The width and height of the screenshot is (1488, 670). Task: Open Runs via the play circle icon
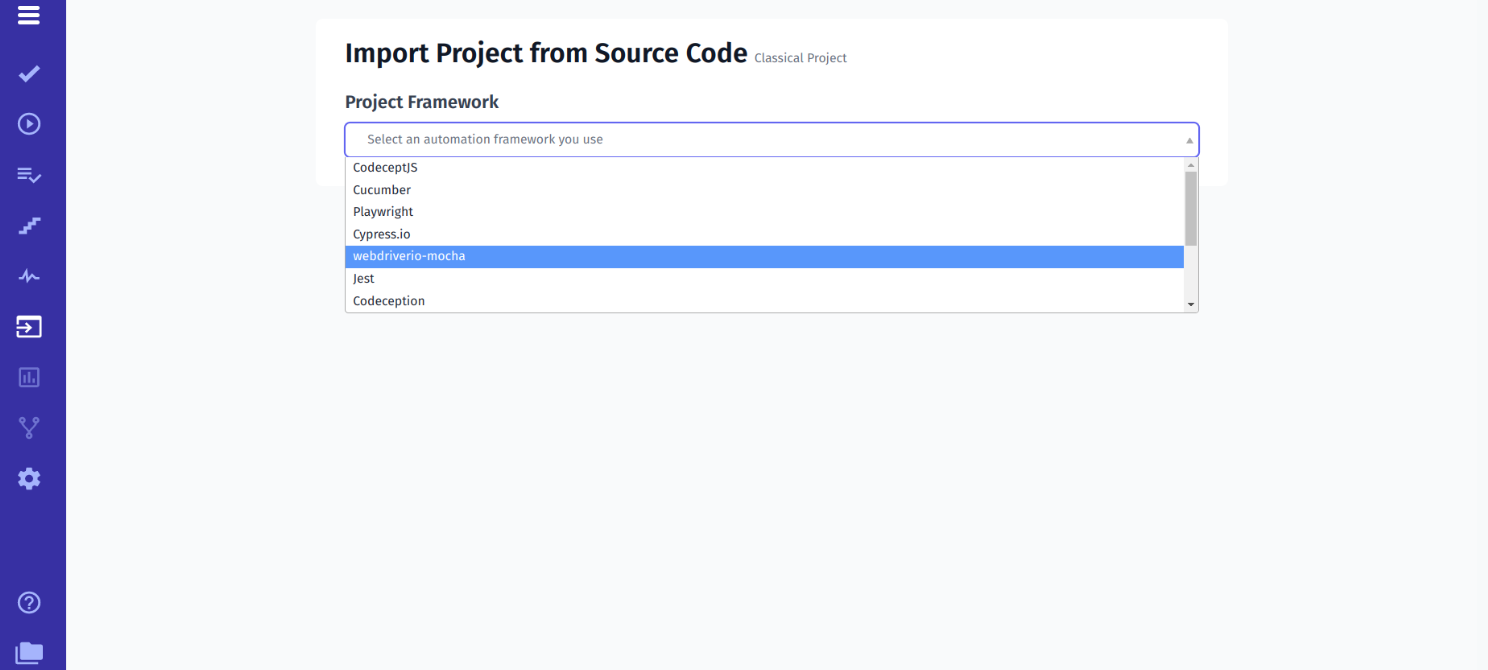click(28, 123)
